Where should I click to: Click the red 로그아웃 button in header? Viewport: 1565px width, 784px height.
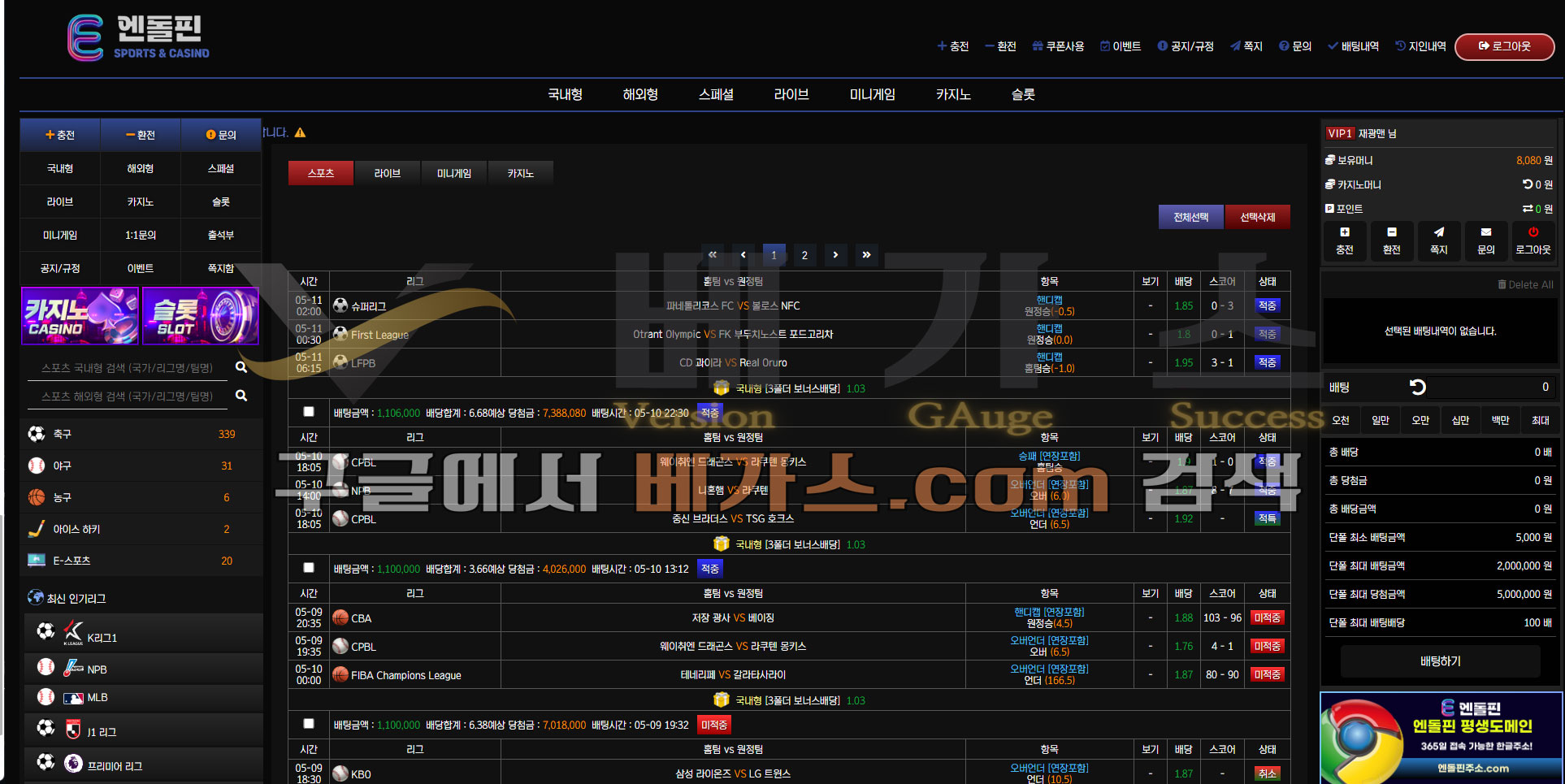pos(1504,46)
